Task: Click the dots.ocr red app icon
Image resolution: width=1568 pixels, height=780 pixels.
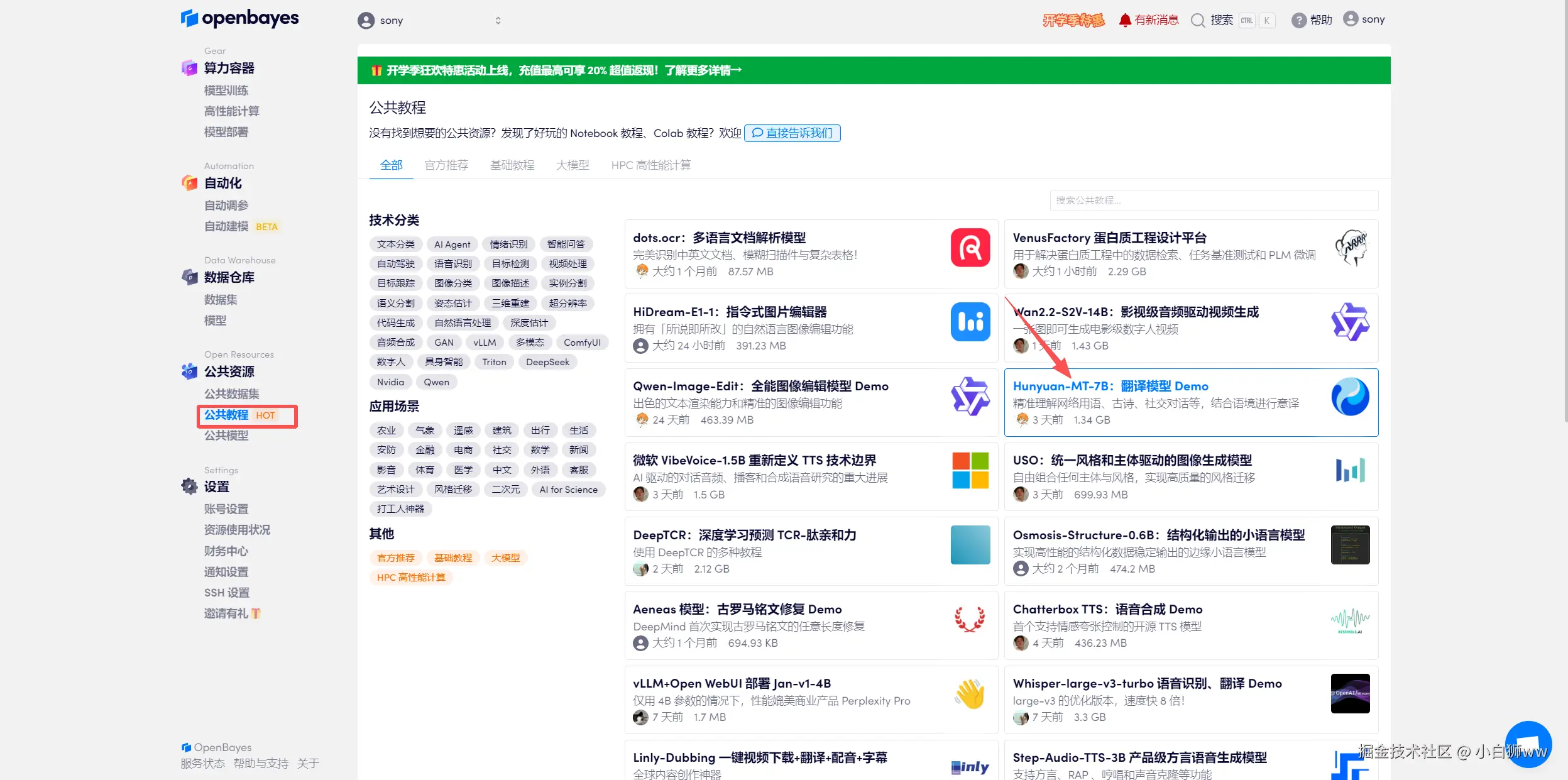Action: coord(970,248)
